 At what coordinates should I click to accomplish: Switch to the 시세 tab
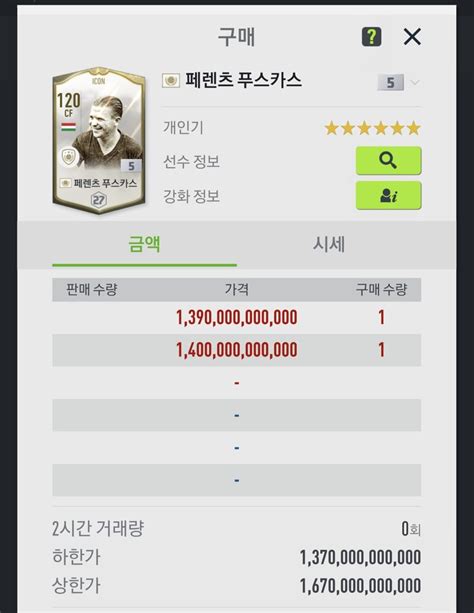329,245
